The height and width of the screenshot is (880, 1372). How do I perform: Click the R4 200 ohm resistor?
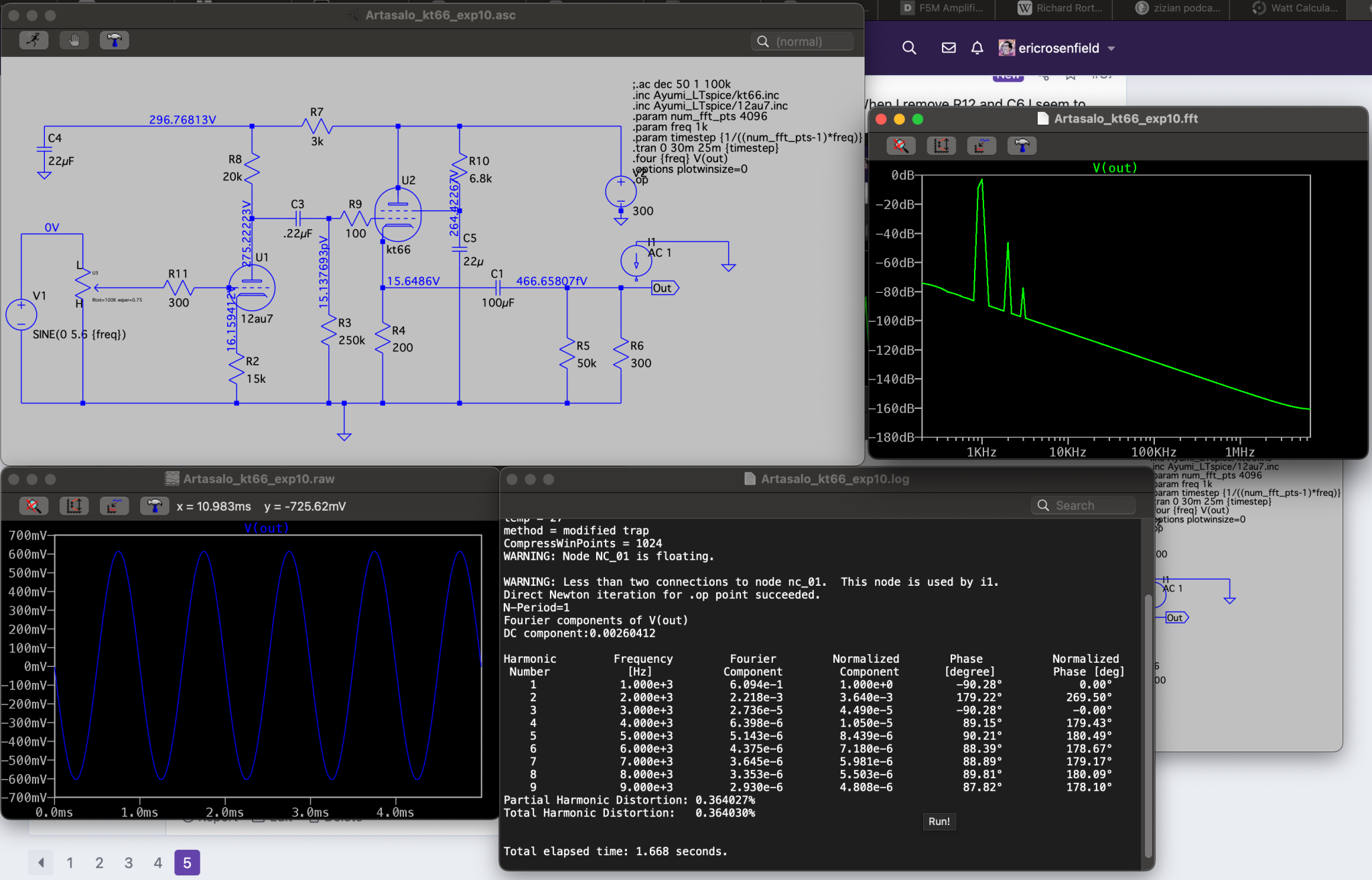pos(383,339)
